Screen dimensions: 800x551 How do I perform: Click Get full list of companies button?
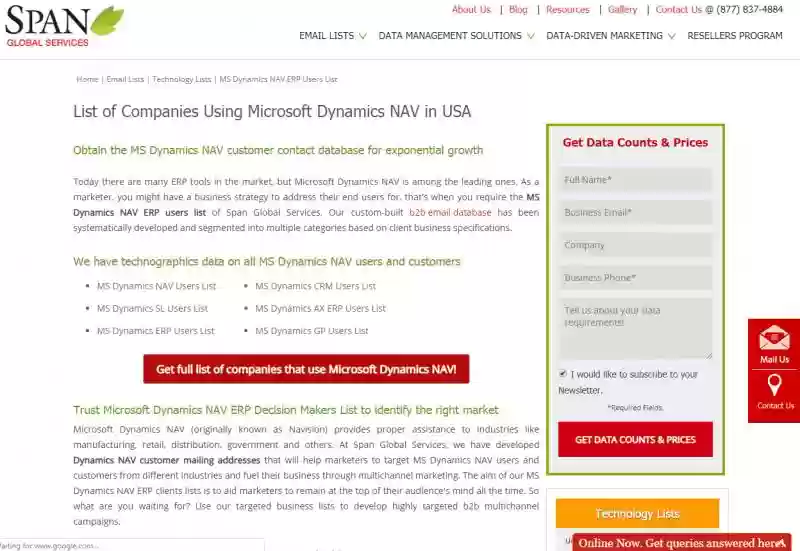coord(306,369)
